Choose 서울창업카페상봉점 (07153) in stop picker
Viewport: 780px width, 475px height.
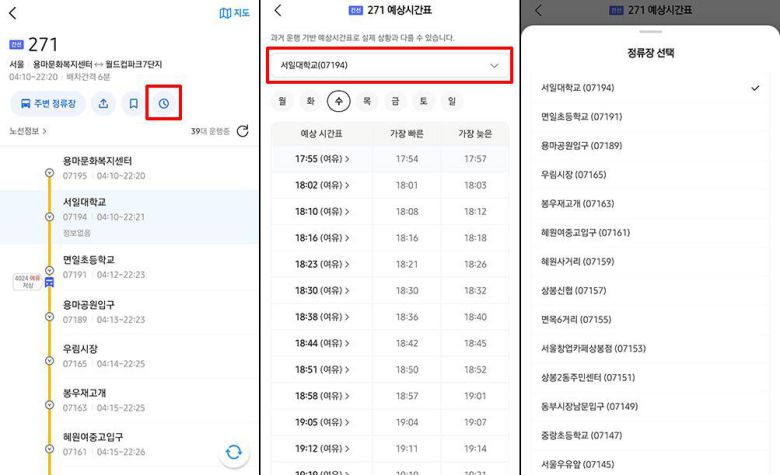(651, 348)
